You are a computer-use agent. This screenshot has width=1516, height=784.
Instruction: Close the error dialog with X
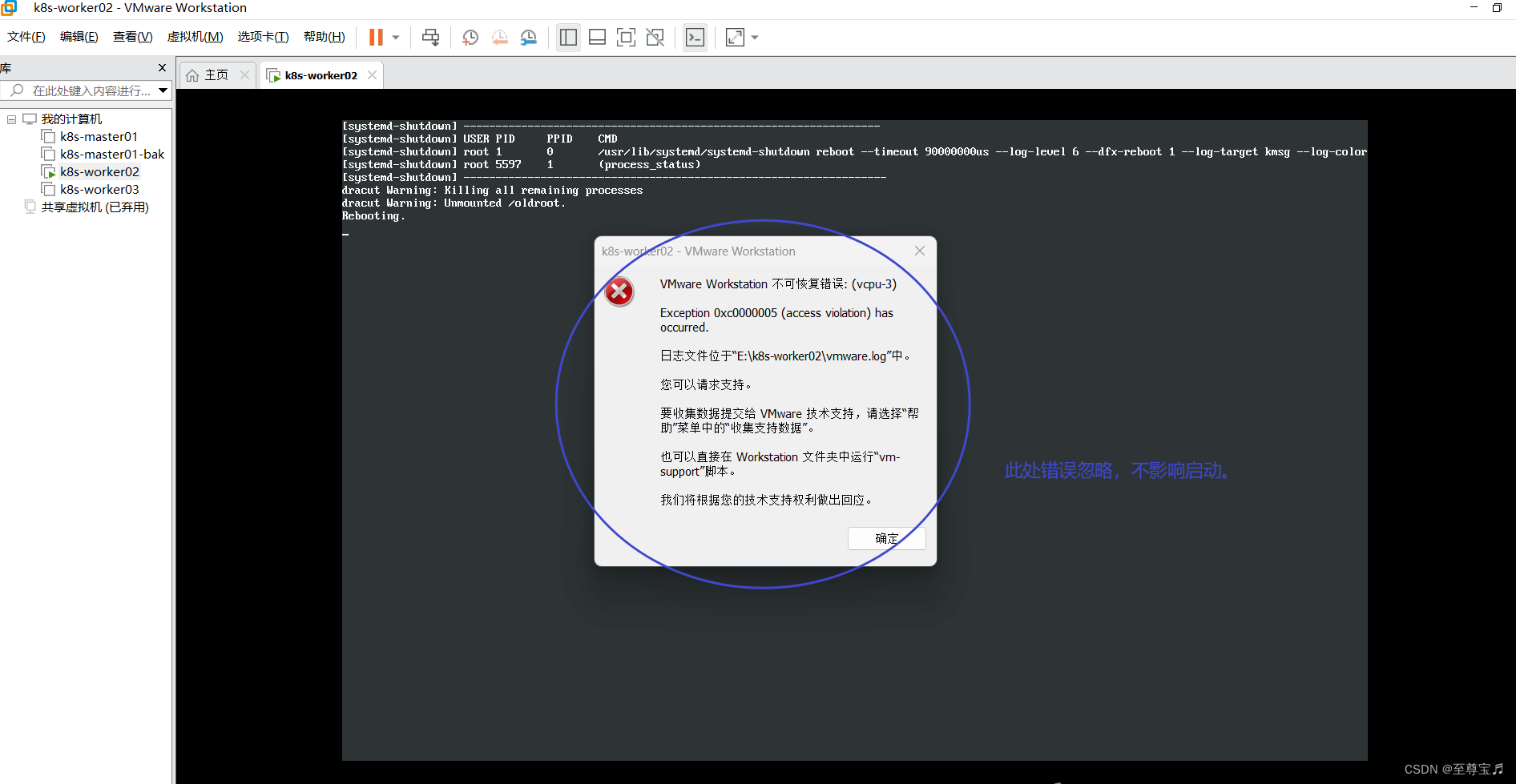[x=920, y=251]
